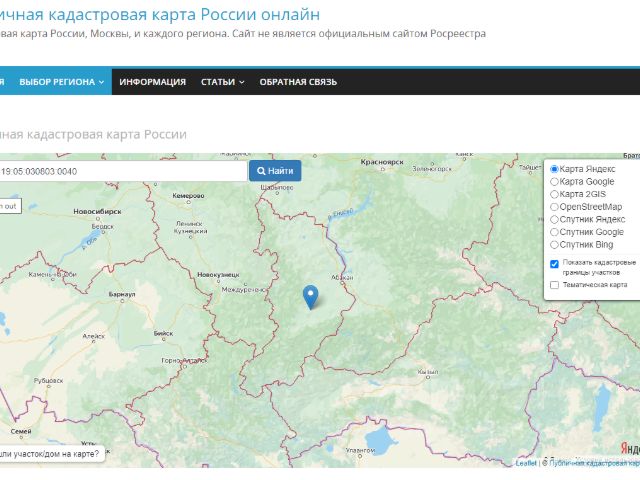This screenshot has width=640, height=480.
Task: Click the site title кадастровая карта России онлайн
Action: [x=159, y=14]
